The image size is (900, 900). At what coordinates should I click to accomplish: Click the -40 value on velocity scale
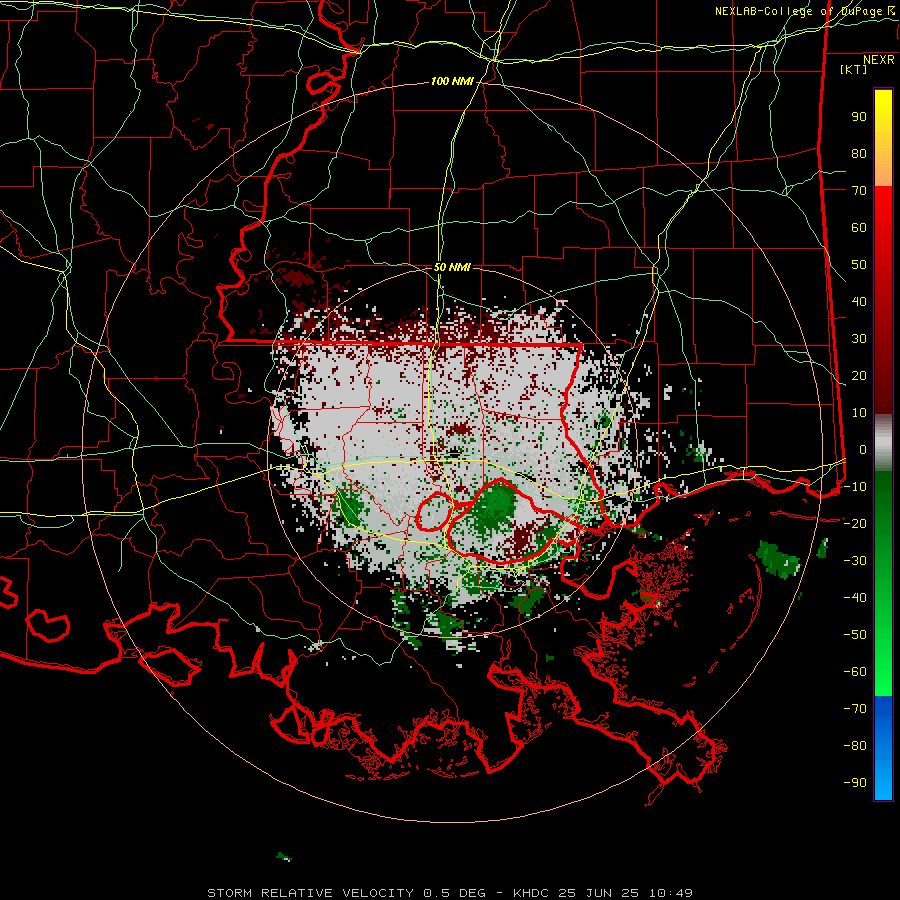855,598
